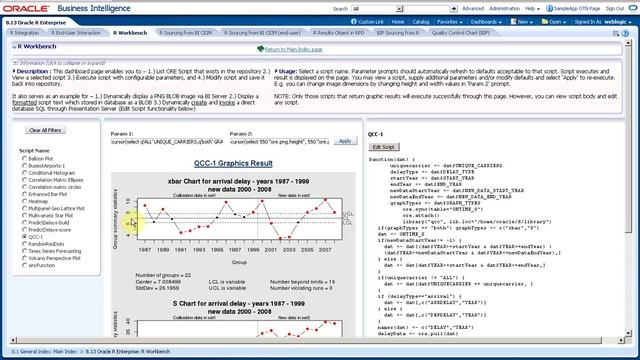
Task: Click the Return to Main Index page link
Action: click(293, 49)
